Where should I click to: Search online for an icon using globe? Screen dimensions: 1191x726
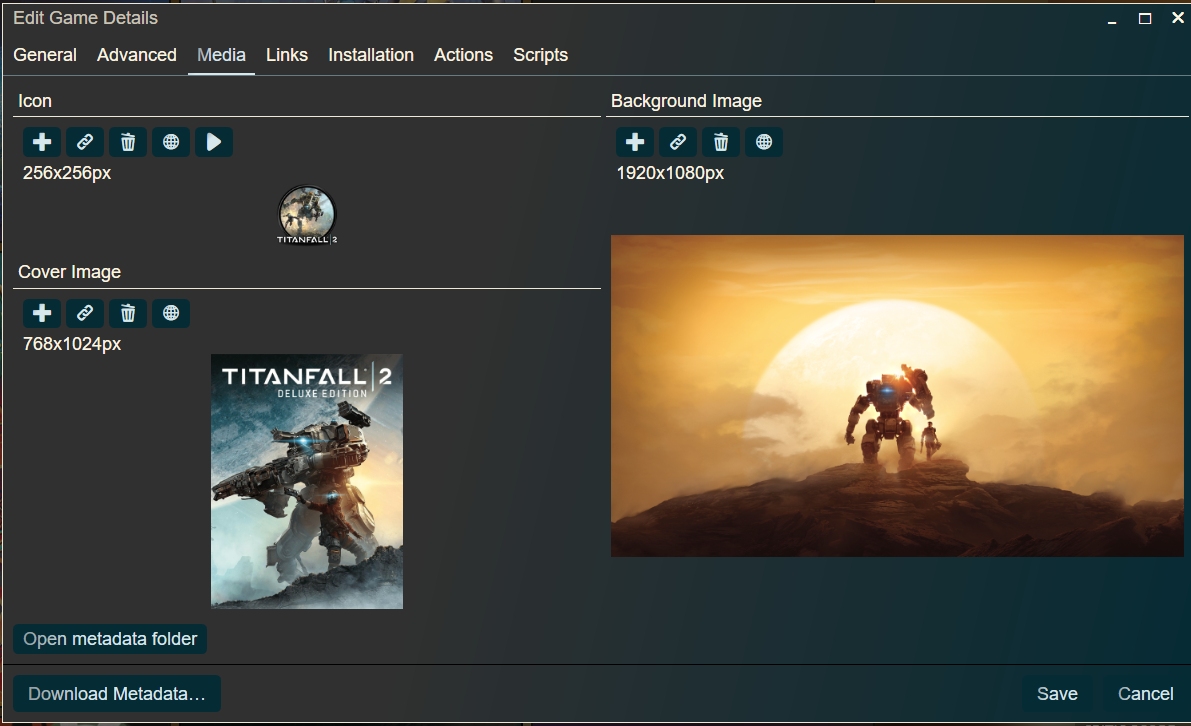pyautogui.click(x=170, y=142)
